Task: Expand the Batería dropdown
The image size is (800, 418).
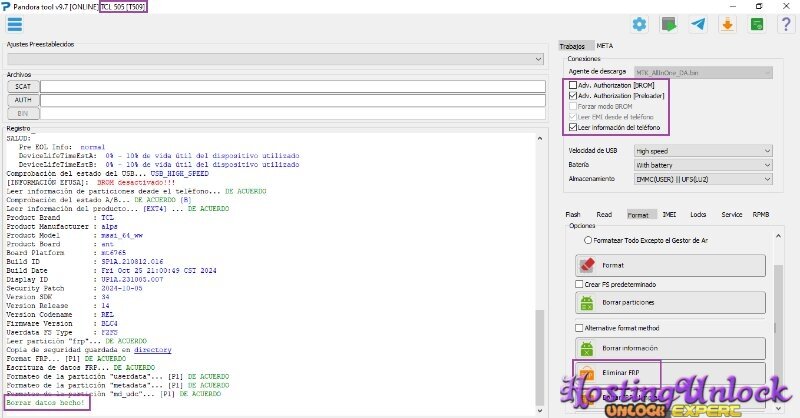Action: [x=703, y=164]
